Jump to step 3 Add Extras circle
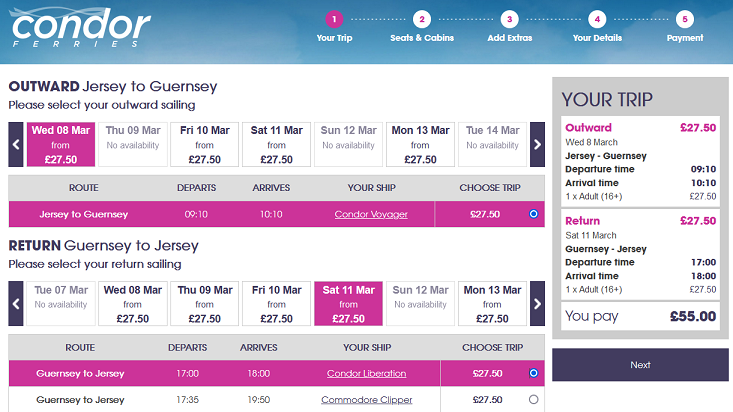Image resolution: width=733 pixels, height=412 pixels. (x=510, y=19)
